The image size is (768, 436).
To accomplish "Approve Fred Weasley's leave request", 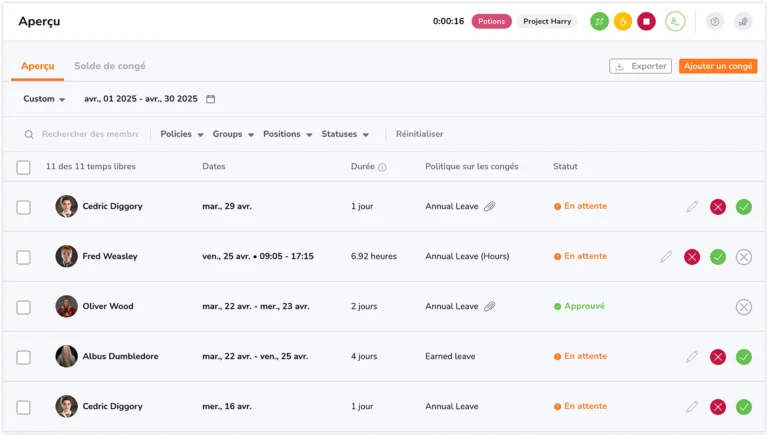I will pos(718,257).
